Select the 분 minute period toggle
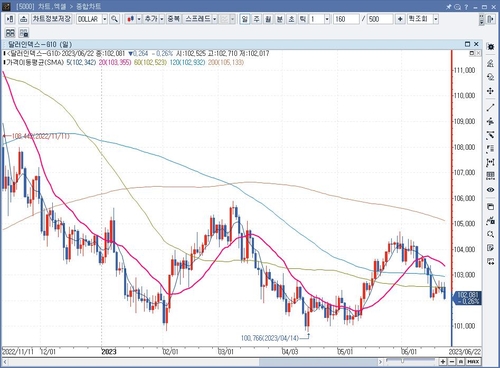500x368 pixels. 280,19
